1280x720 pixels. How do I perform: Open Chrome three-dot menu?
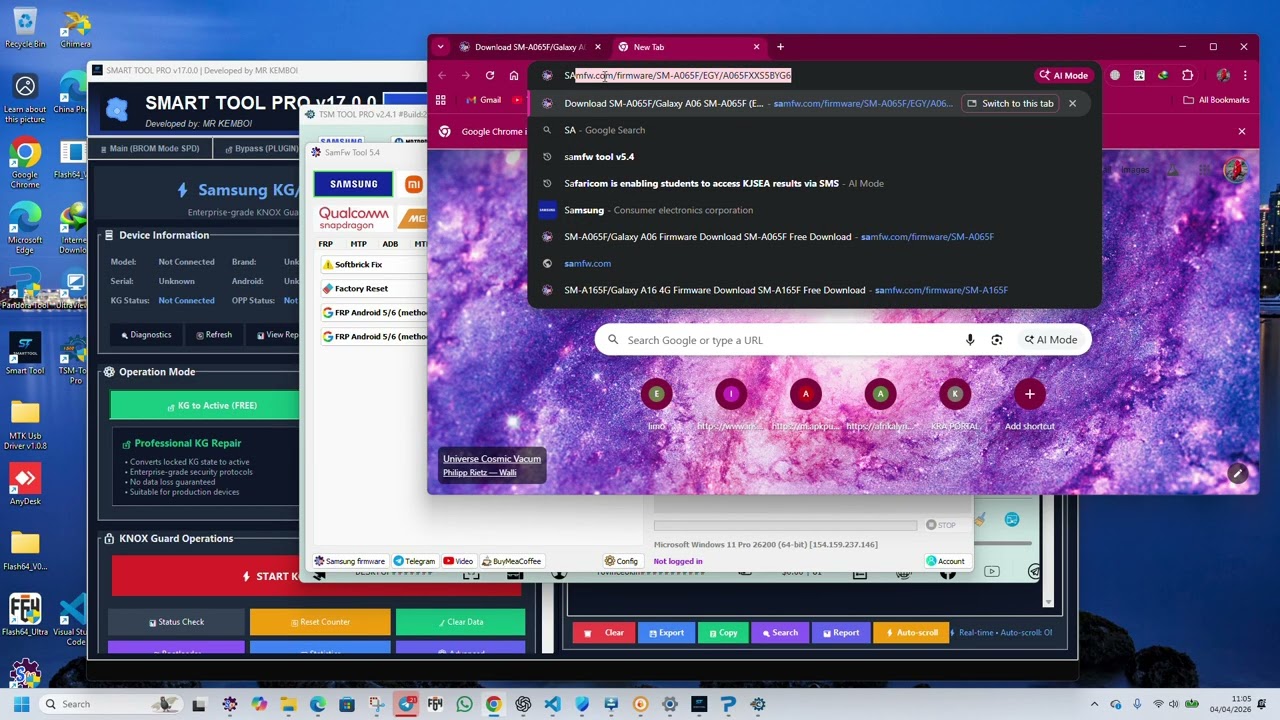1245,75
